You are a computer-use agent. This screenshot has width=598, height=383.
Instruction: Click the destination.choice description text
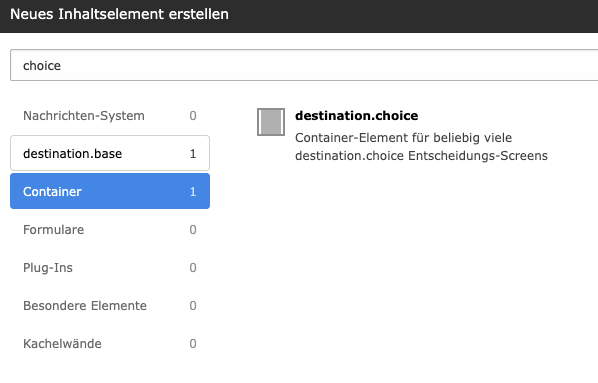(421, 146)
